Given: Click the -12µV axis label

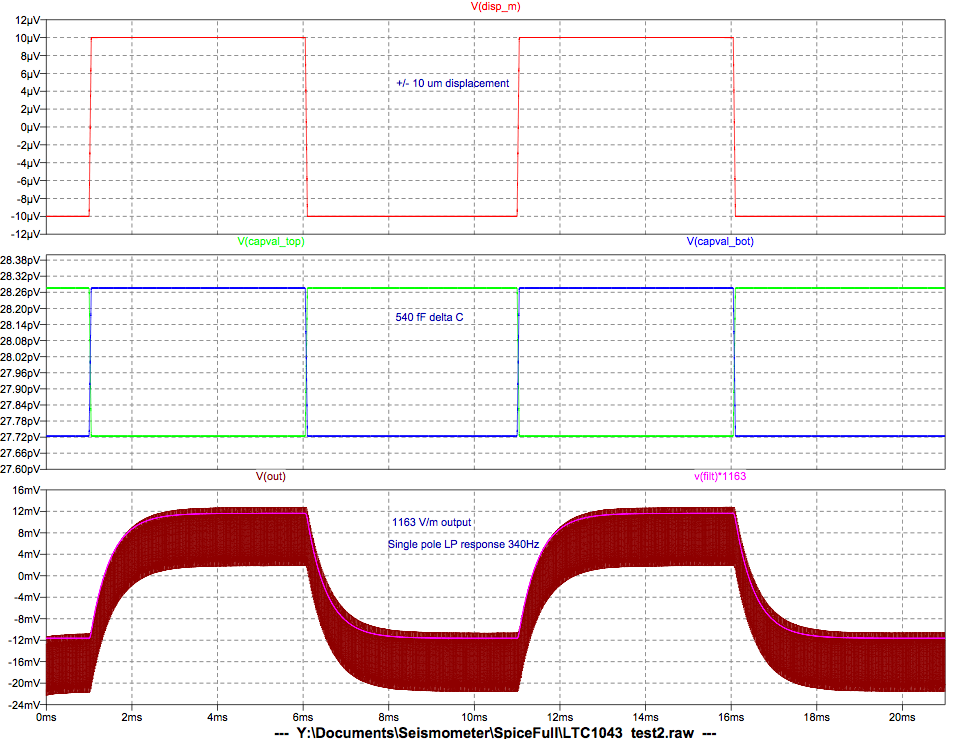Looking at the screenshot, I should [24, 234].
